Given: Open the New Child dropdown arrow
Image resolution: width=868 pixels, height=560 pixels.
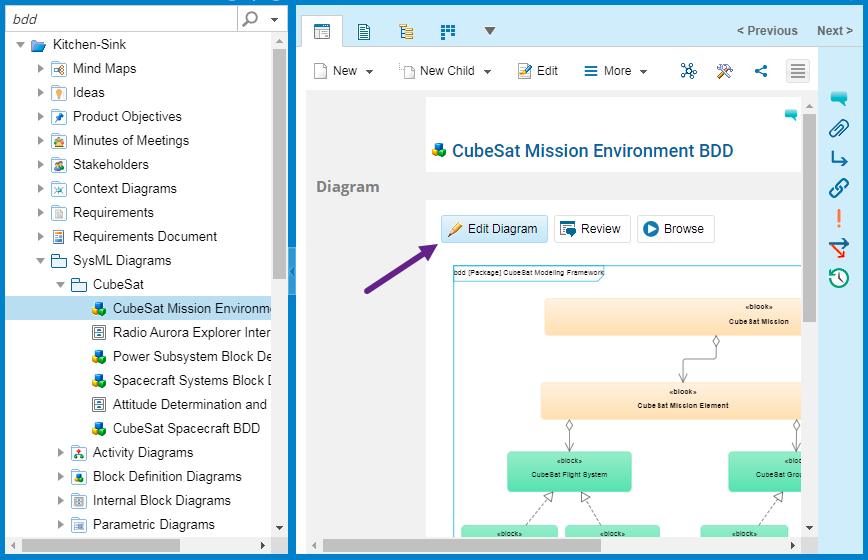Looking at the screenshot, I should [x=487, y=71].
